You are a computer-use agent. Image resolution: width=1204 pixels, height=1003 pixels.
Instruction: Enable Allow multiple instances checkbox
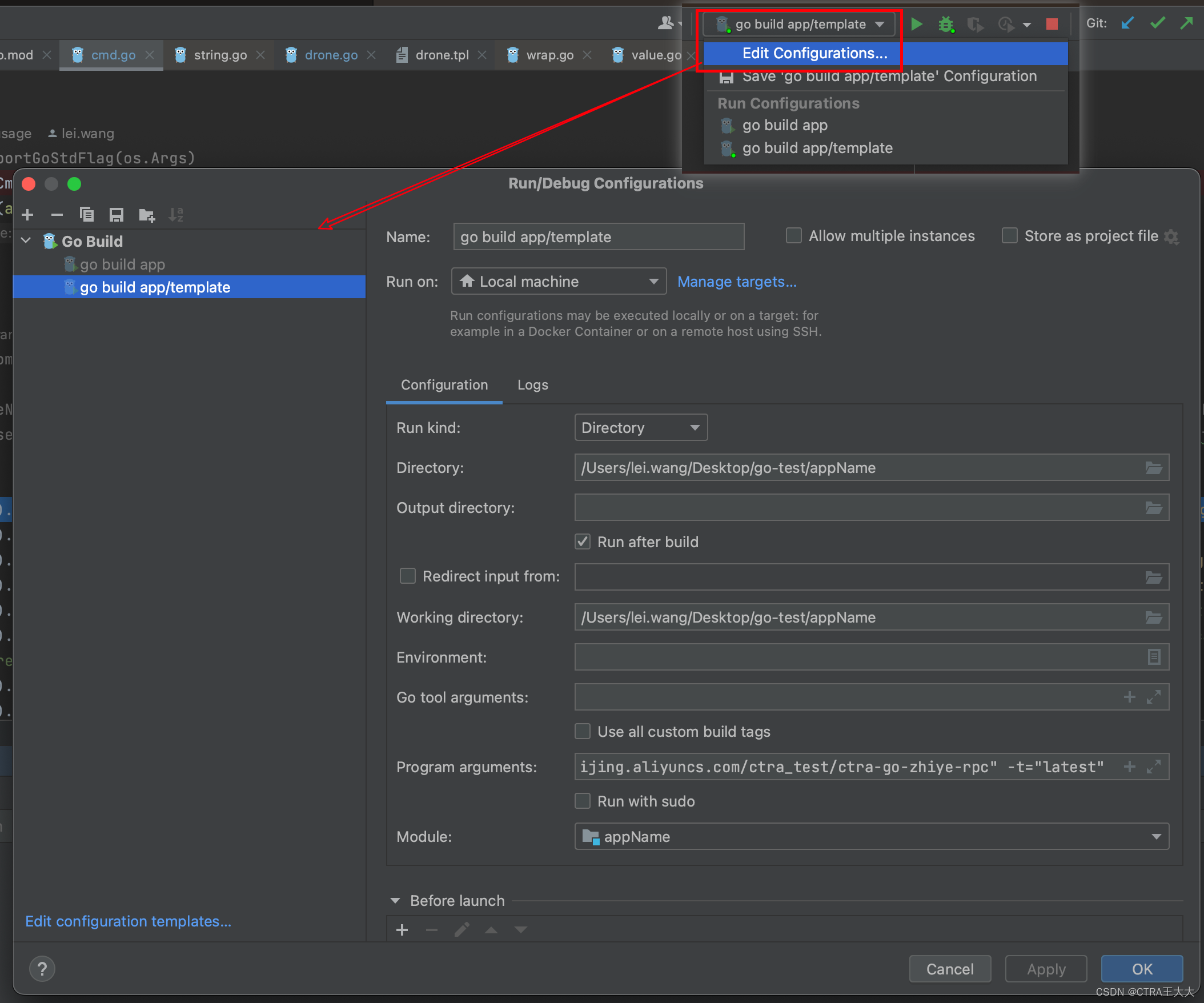793,236
